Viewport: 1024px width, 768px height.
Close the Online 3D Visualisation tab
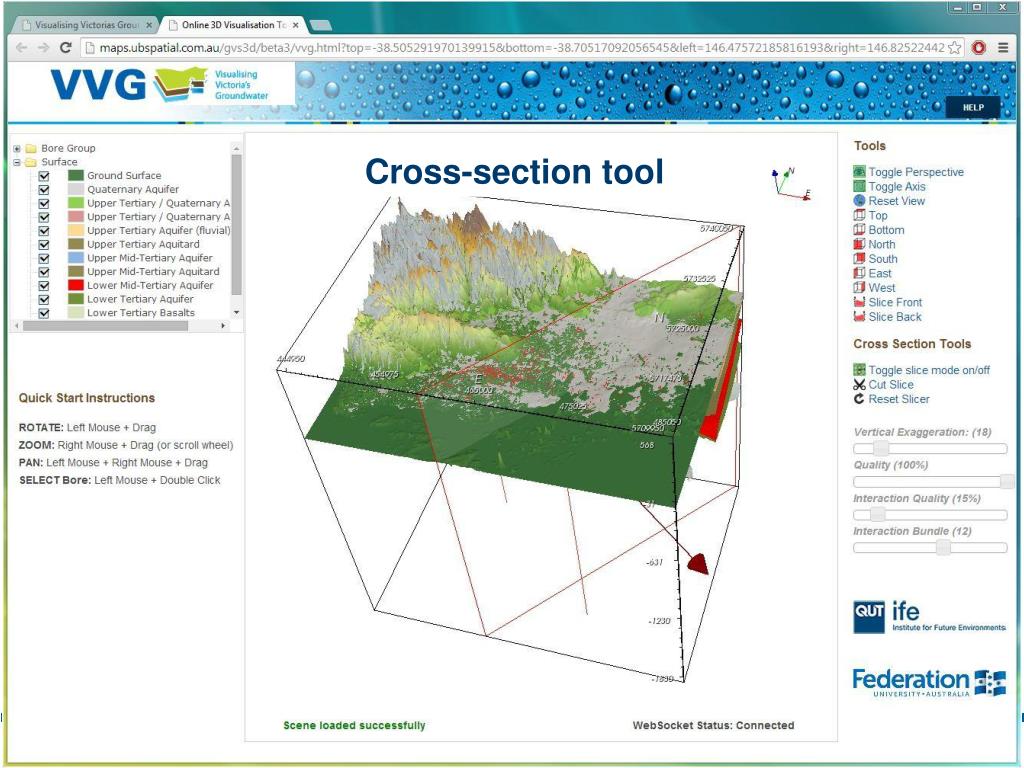click(296, 25)
